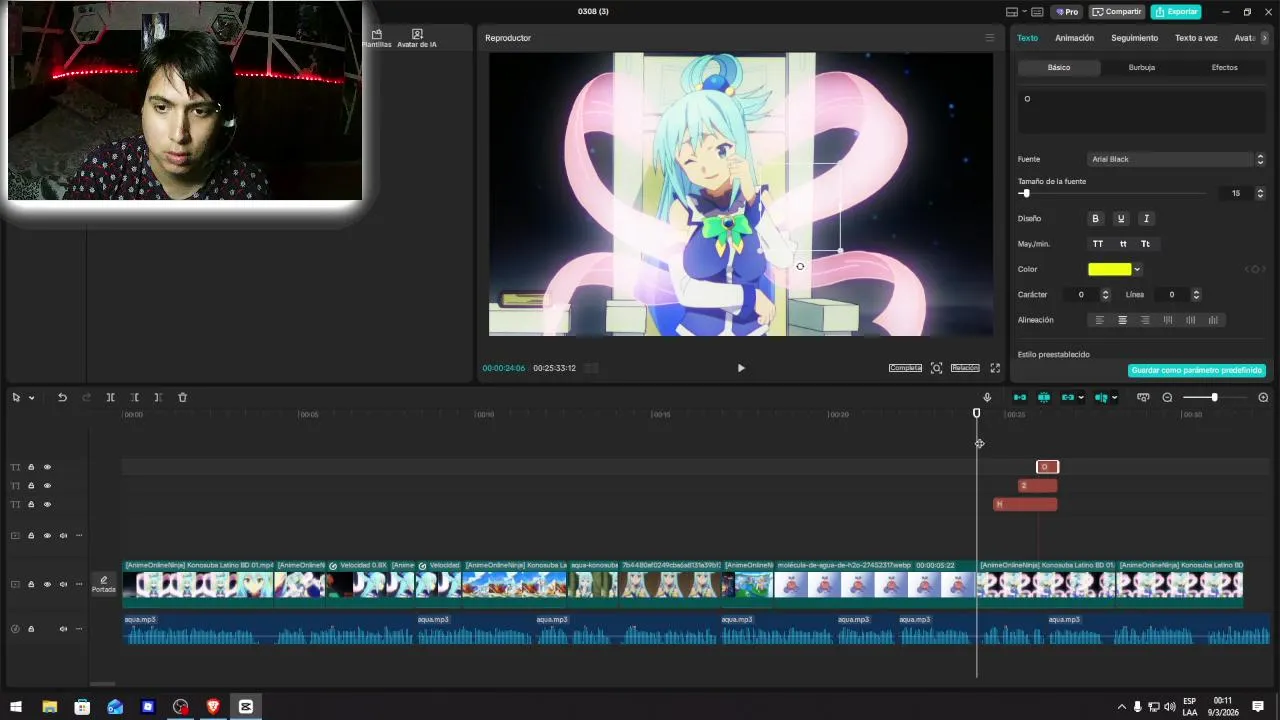Click the Completa quality button
The width and height of the screenshot is (1280, 720).
coord(905,368)
